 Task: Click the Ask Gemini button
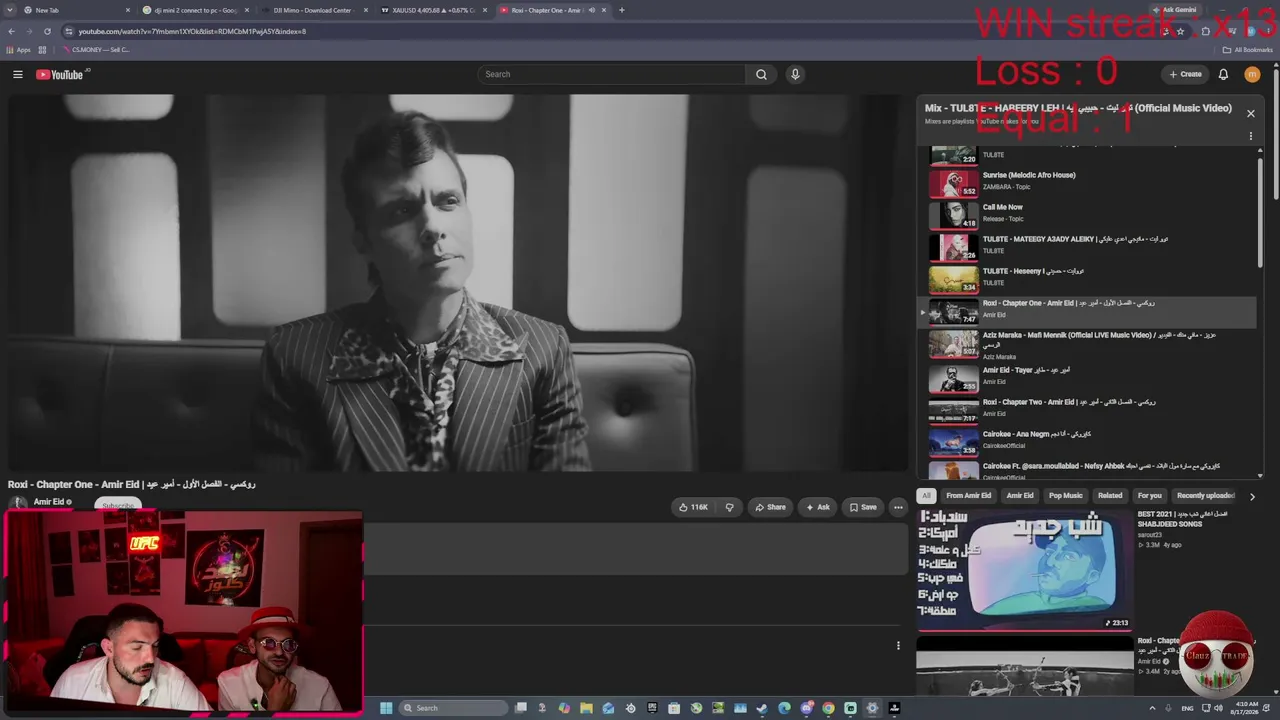[1174, 10]
